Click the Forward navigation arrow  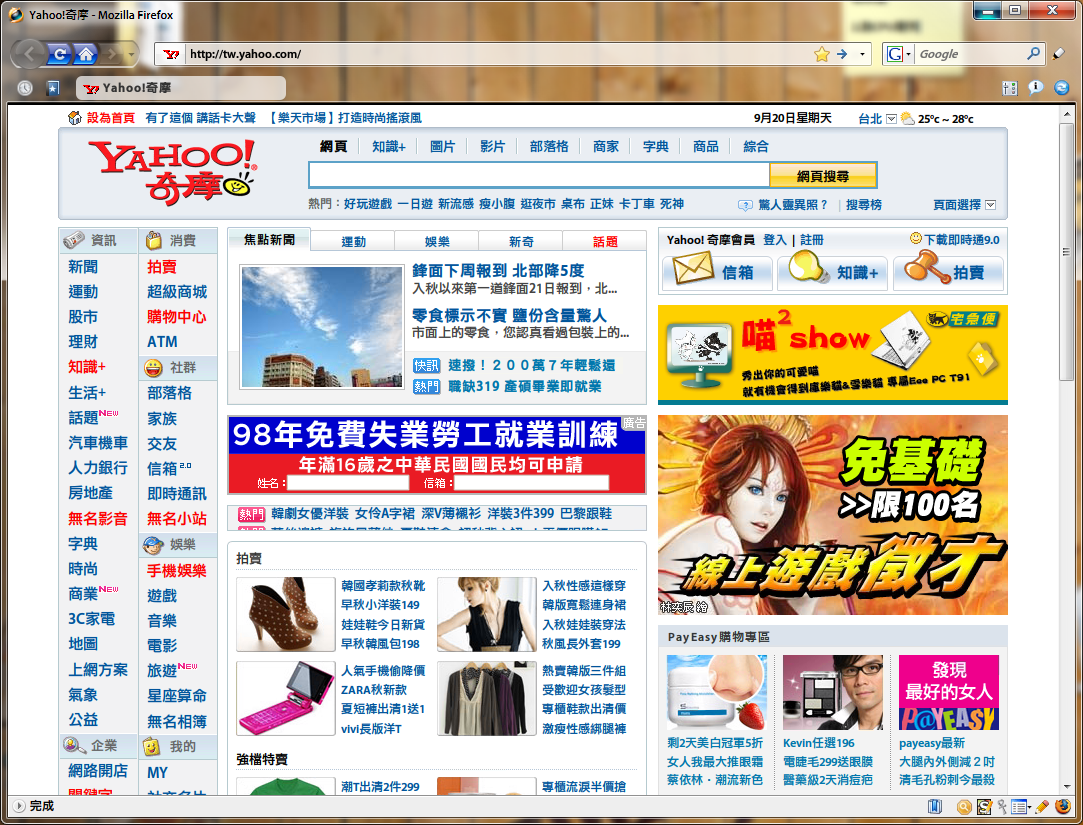112,54
